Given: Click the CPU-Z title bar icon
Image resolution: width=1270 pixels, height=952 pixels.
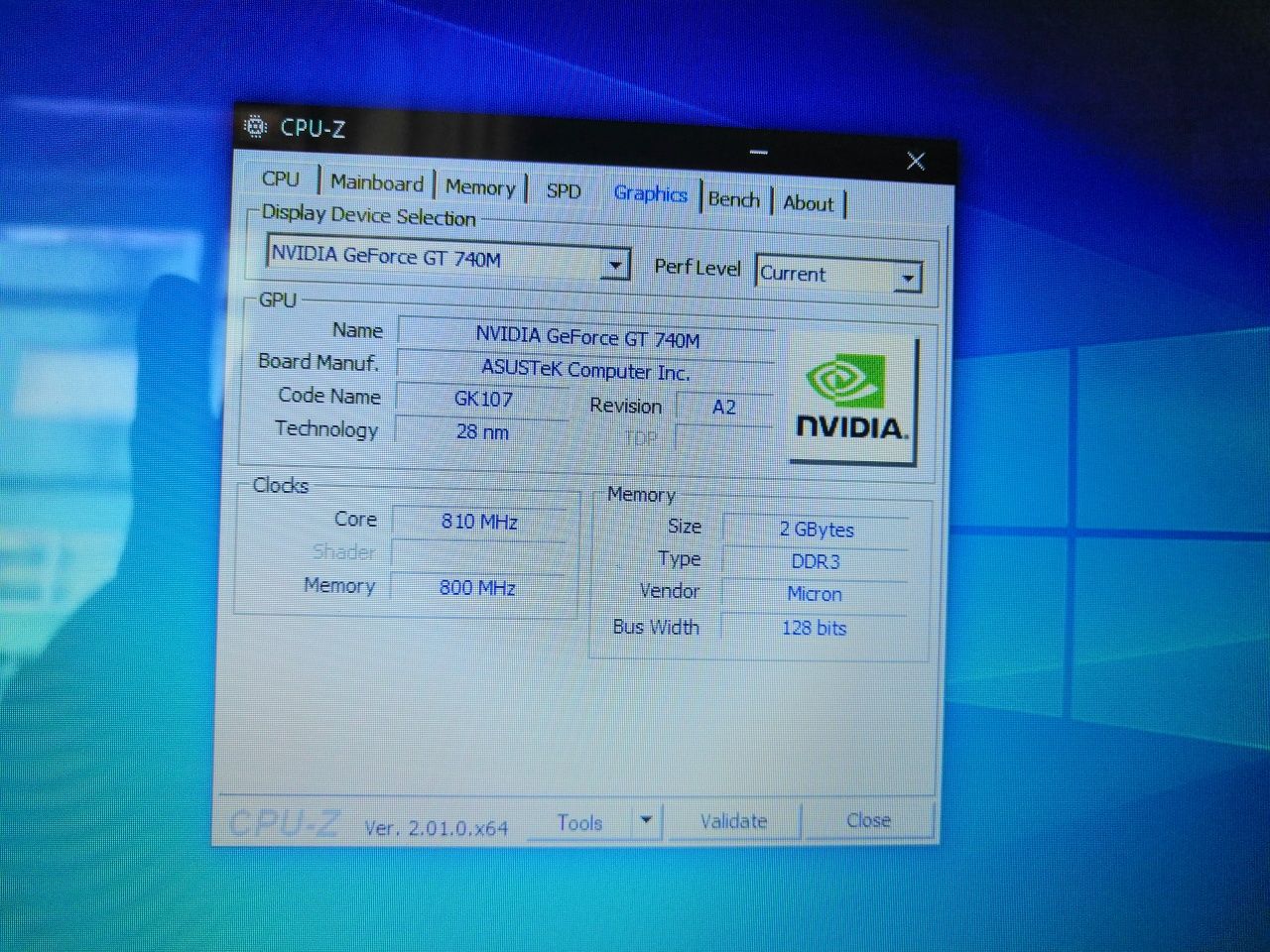Looking at the screenshot, I should tap(255, 126).
